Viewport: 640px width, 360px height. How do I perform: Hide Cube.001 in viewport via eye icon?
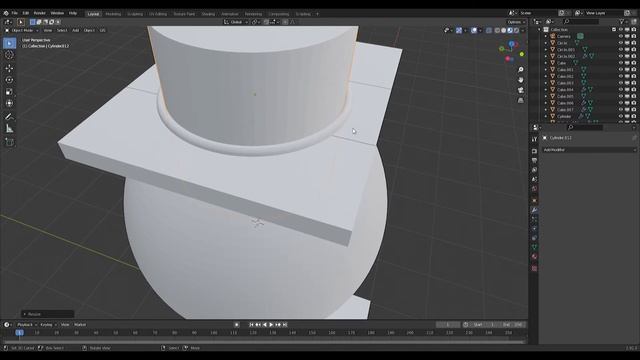point(620,70)
